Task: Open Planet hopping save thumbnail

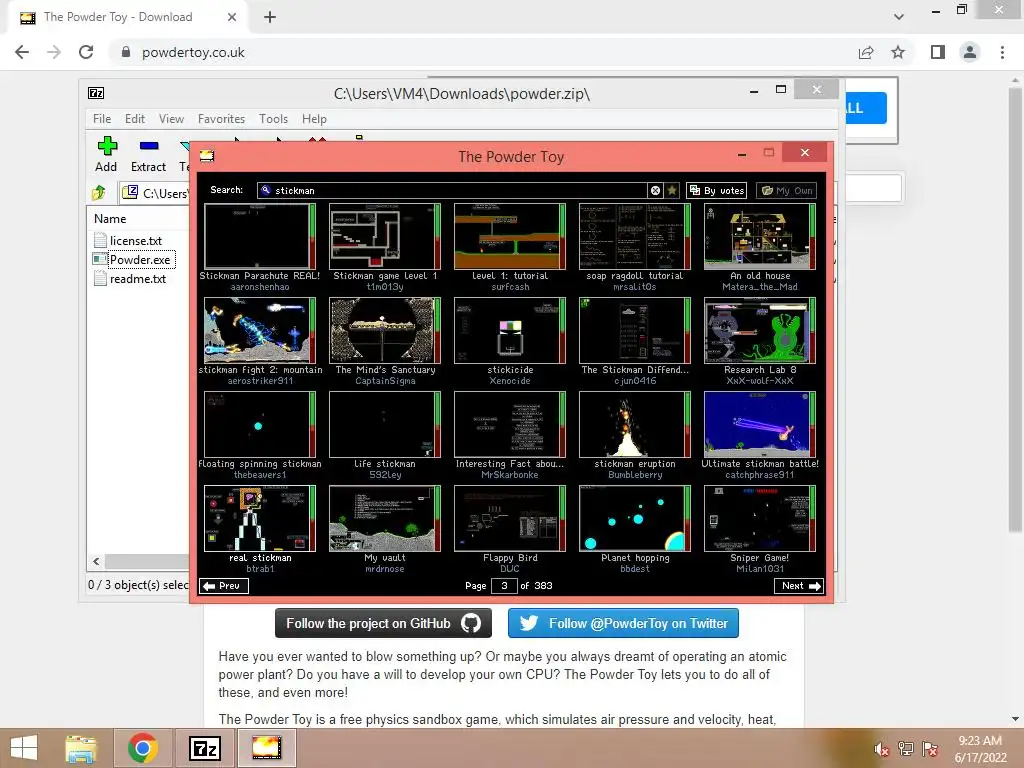Action: [635, 519]
